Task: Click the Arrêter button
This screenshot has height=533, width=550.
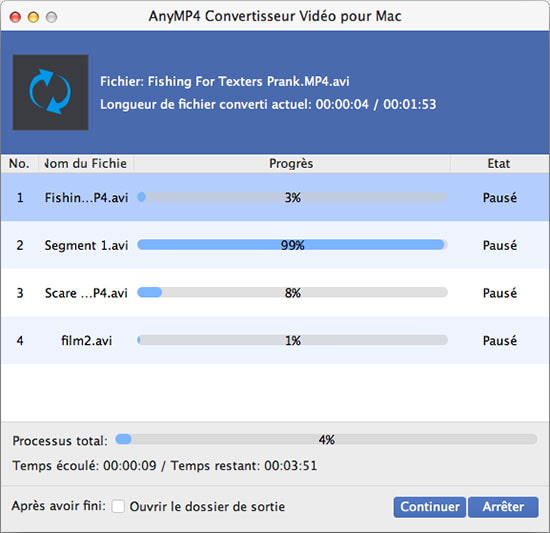Action: [x=503, y=507]
